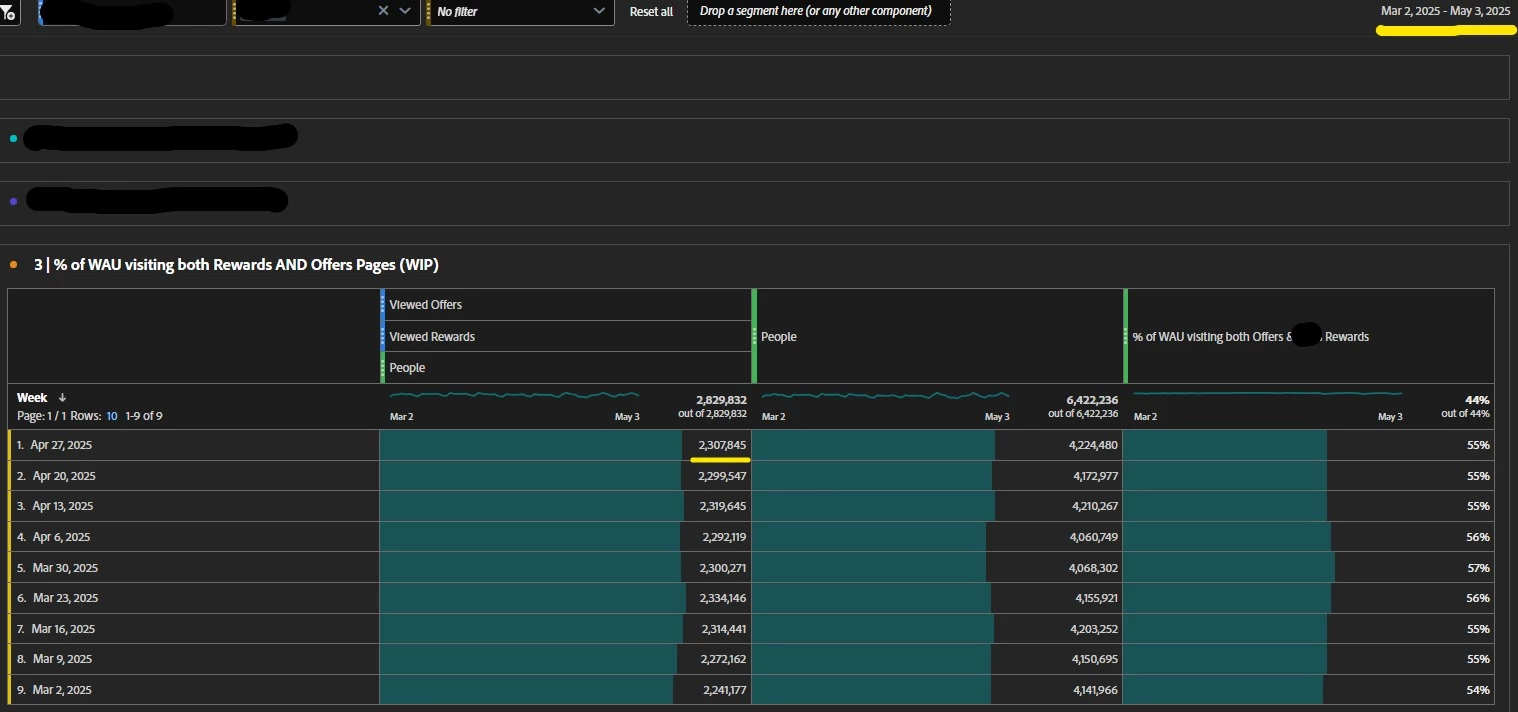Select the Mar 9, 2025 week row

194,659
